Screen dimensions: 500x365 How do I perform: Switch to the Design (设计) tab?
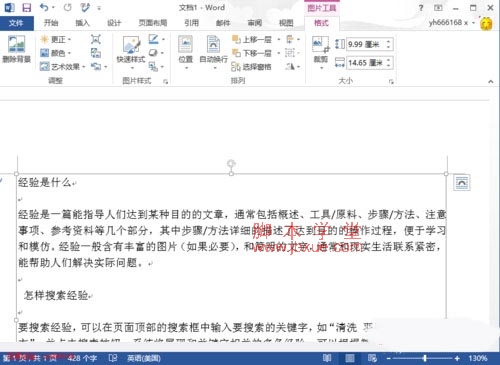tap(114, 23)
